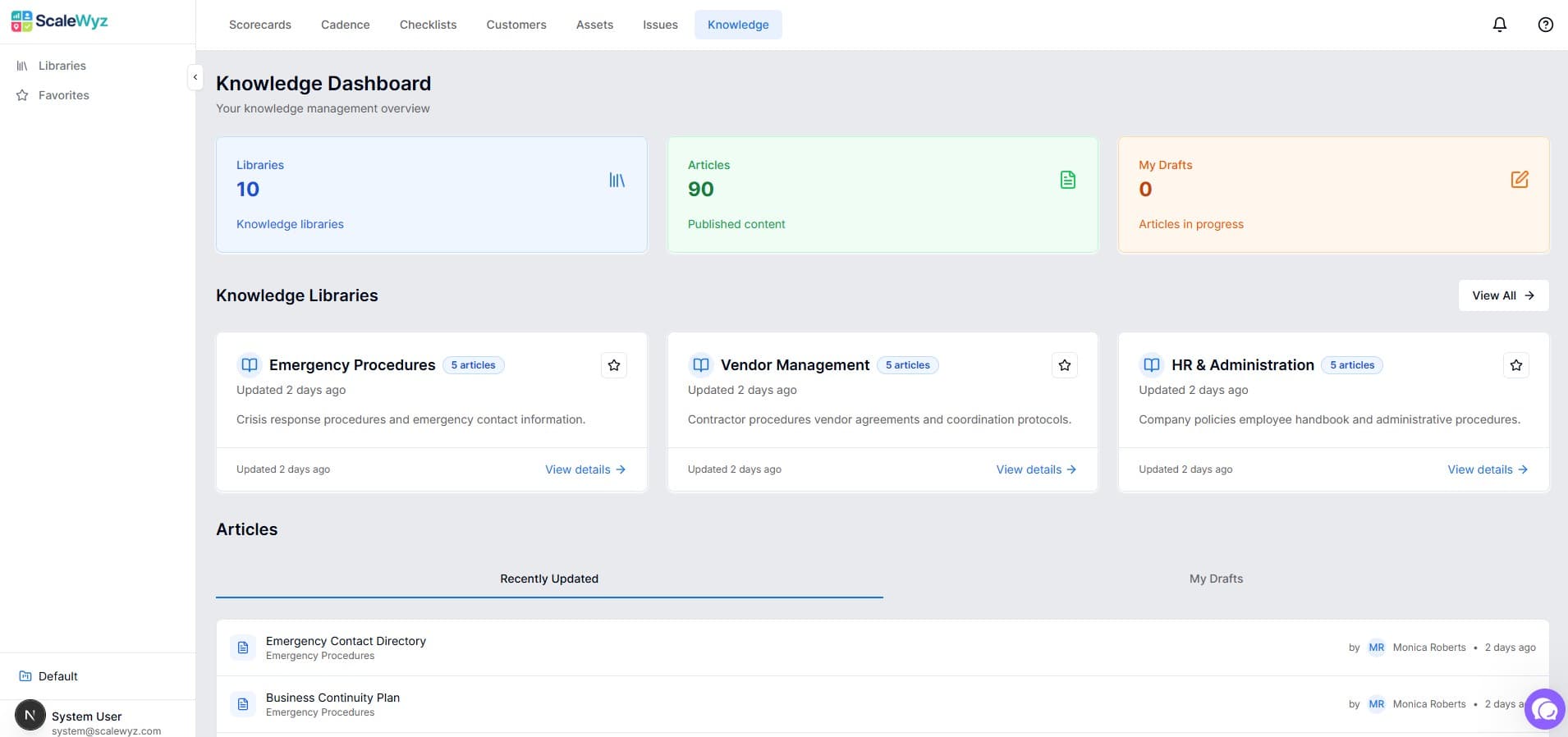This screenshot has height=737, width=1568.
Task: Click Vendor Management 5 articles badge
Action: point(908,365)
